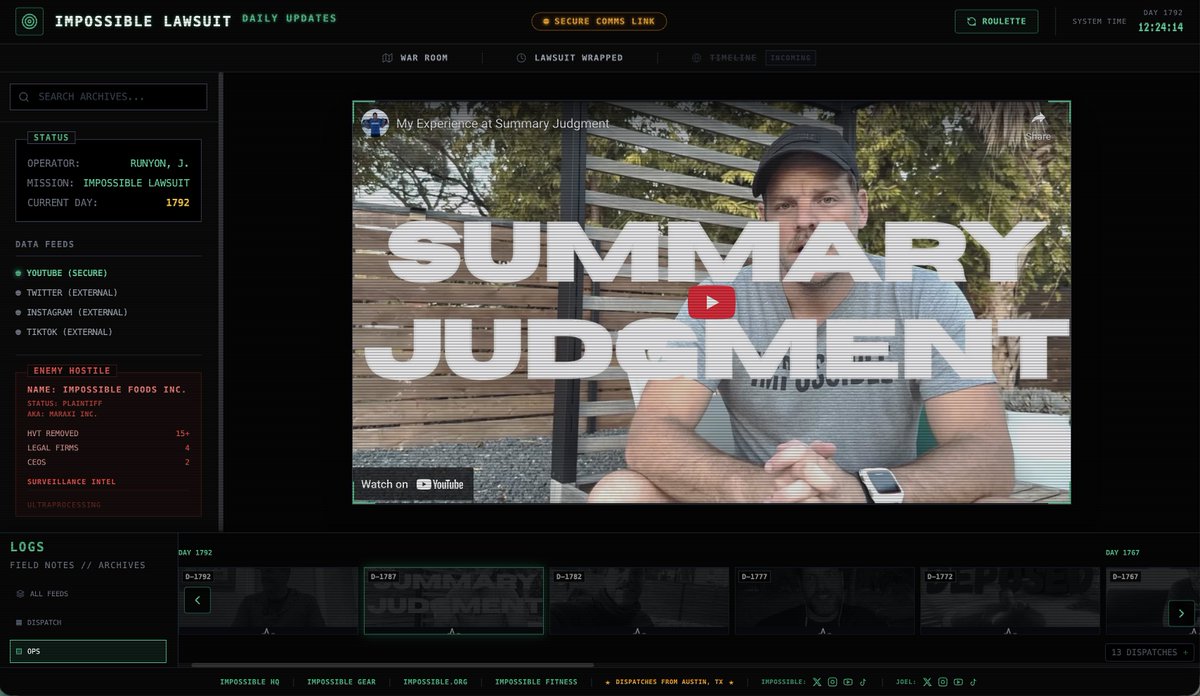
Task: Go to previous dispatches with left chevron
Action: [197, 600]
